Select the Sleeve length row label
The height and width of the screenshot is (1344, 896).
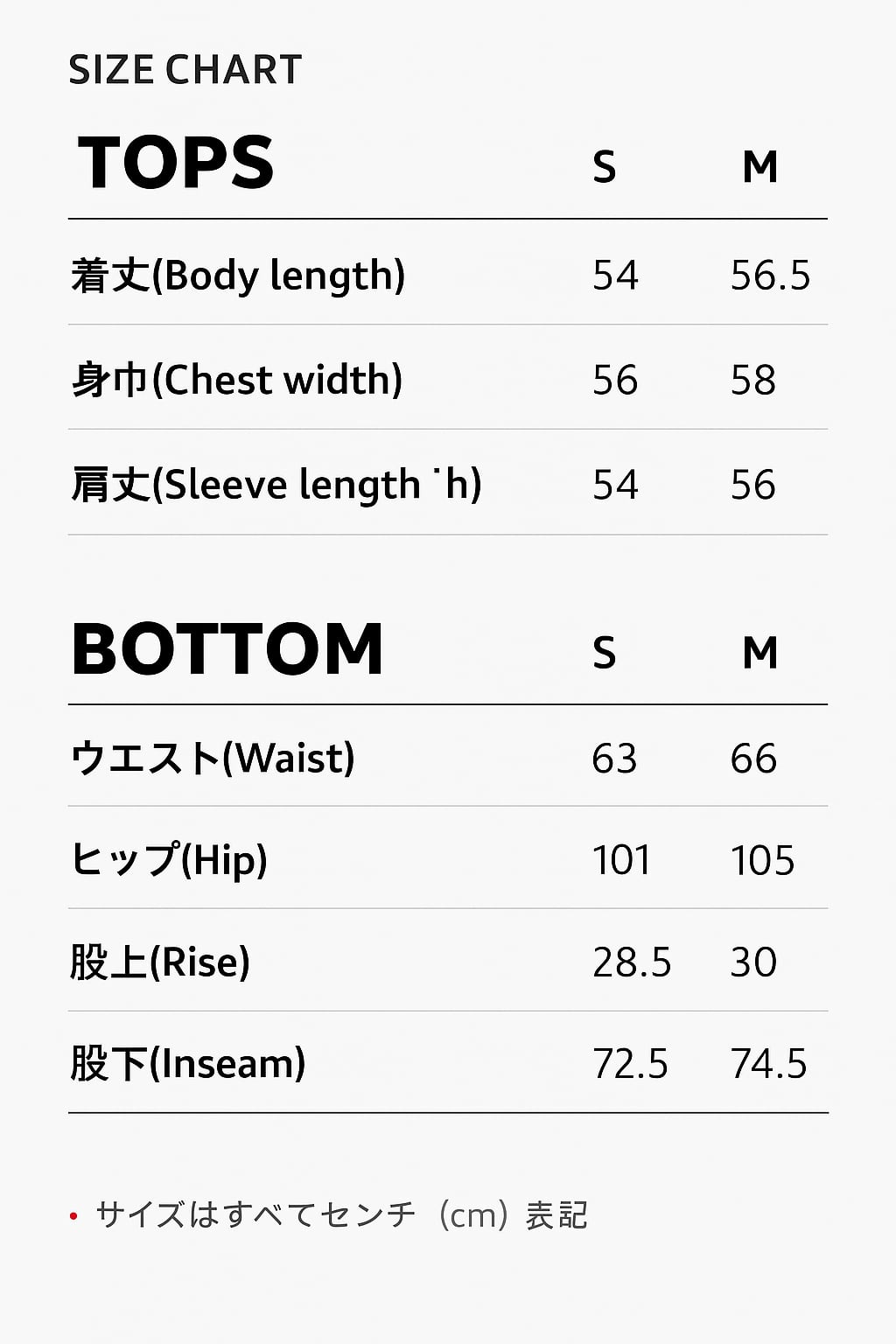point(276,485)
